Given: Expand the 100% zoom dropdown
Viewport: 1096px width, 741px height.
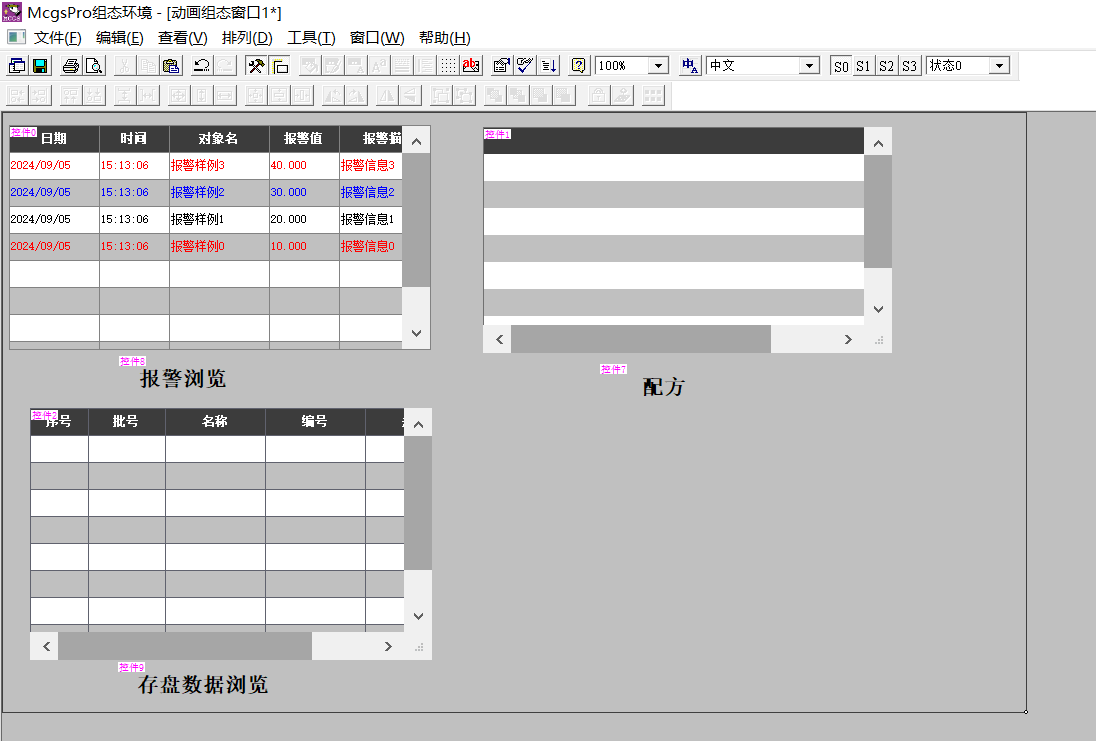Looking at the screenshot, I should (x=658, y=66).
